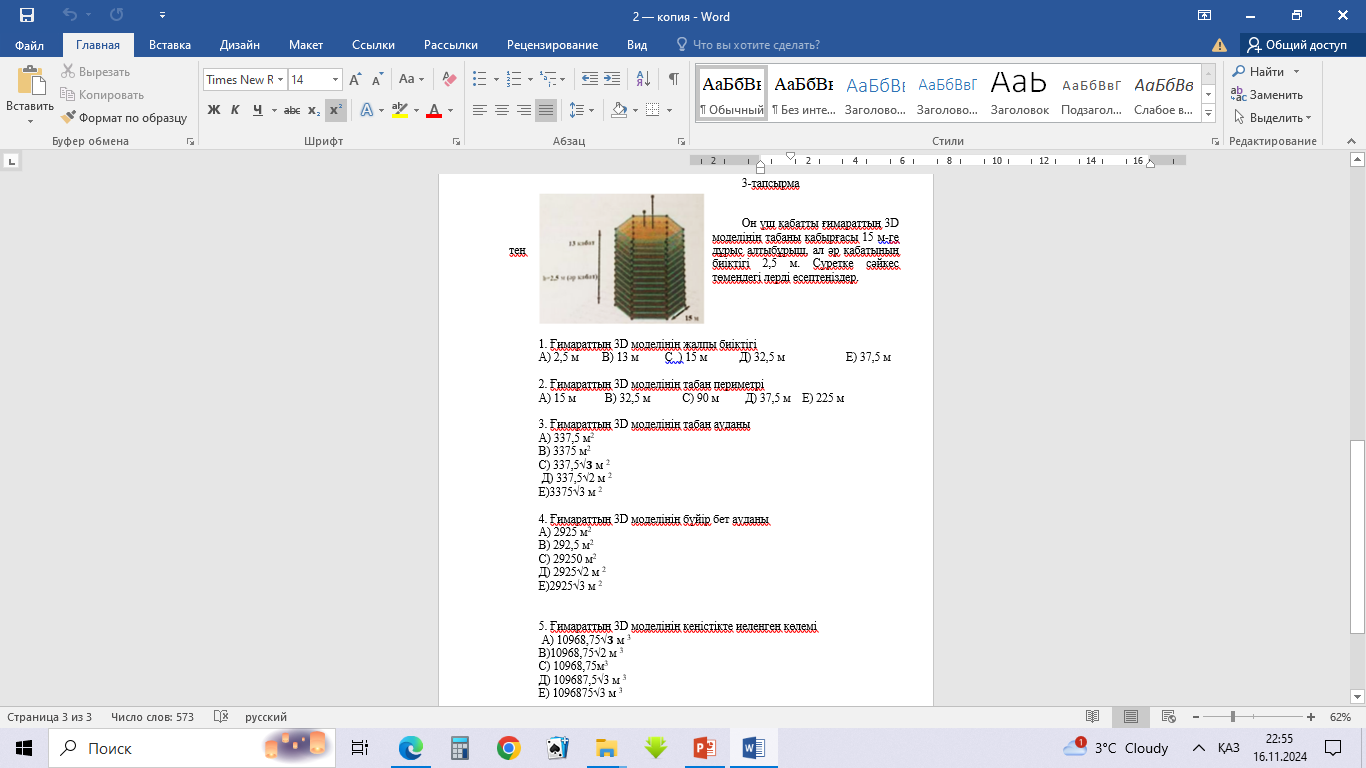
Task: Click the Save icon in title bar
Action: click(x=26, y=16)
